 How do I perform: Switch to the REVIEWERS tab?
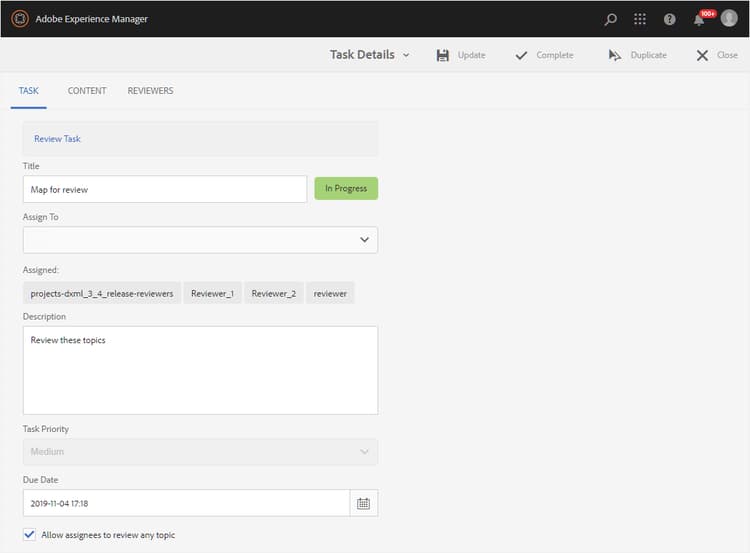click(x=150, y=91)
